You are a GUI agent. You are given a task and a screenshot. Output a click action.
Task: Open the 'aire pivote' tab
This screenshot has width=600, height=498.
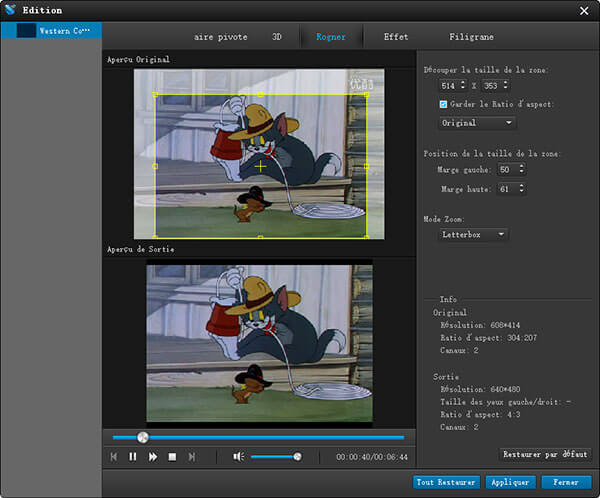(x=220, y=37)
